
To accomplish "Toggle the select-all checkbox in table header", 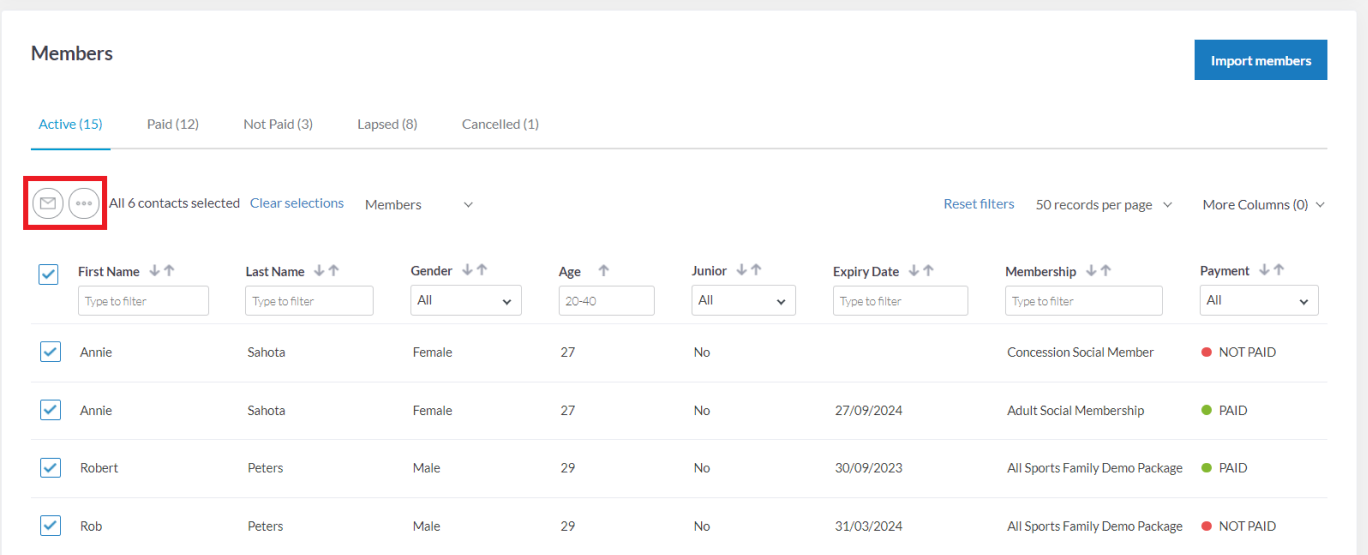I will 48,274.
